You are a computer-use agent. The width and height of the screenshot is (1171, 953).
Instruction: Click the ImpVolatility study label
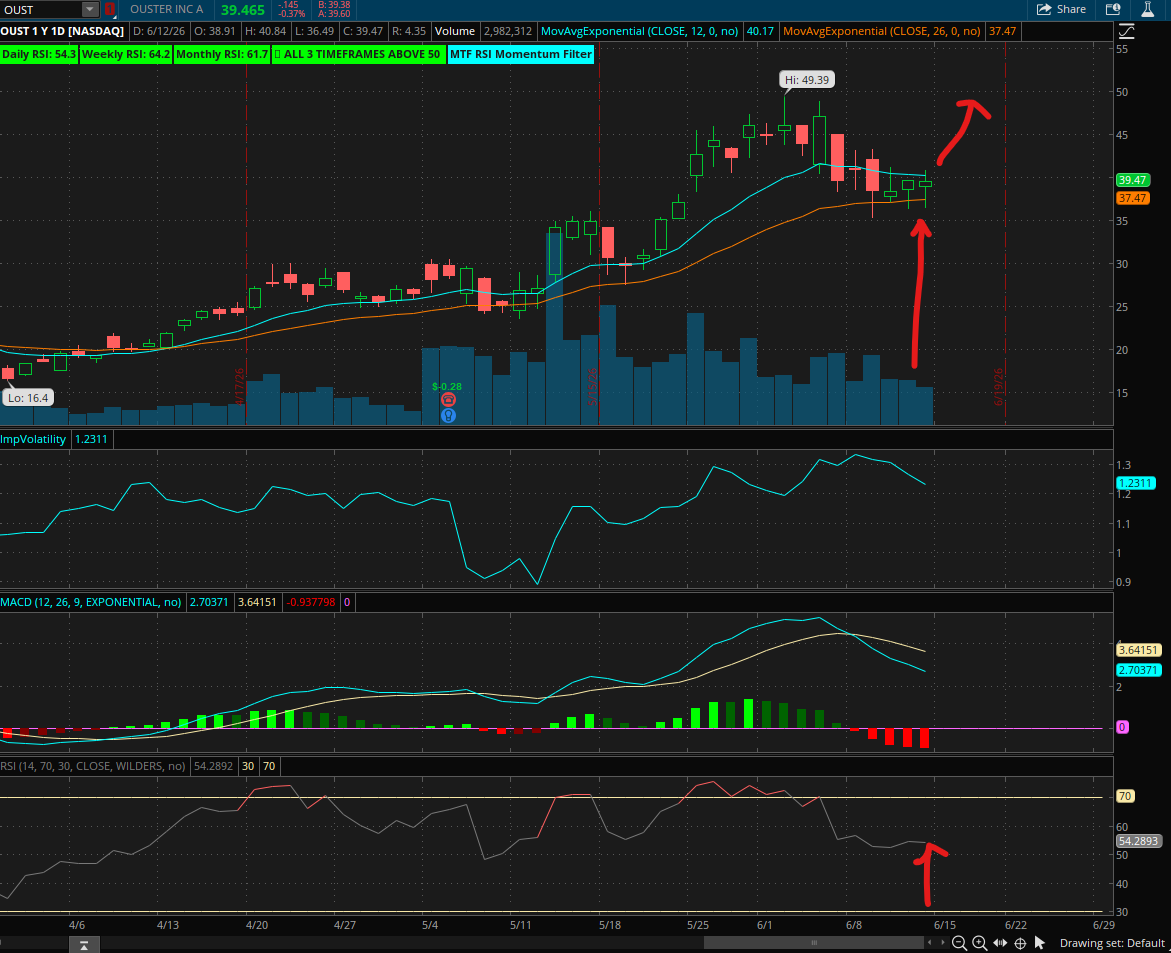tap(34, 439)
